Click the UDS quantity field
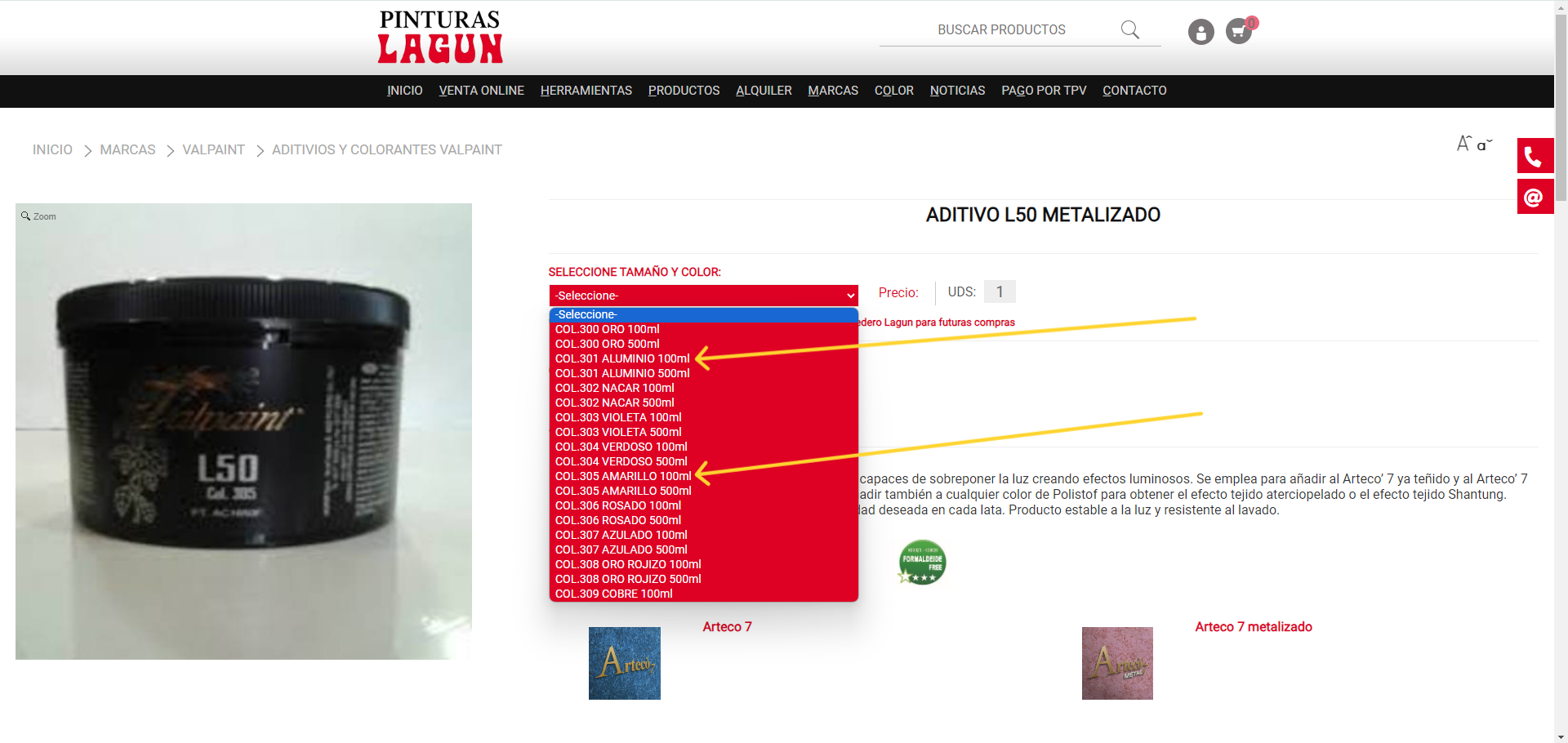Screen dimensions: 1568x743 point(999,292)
